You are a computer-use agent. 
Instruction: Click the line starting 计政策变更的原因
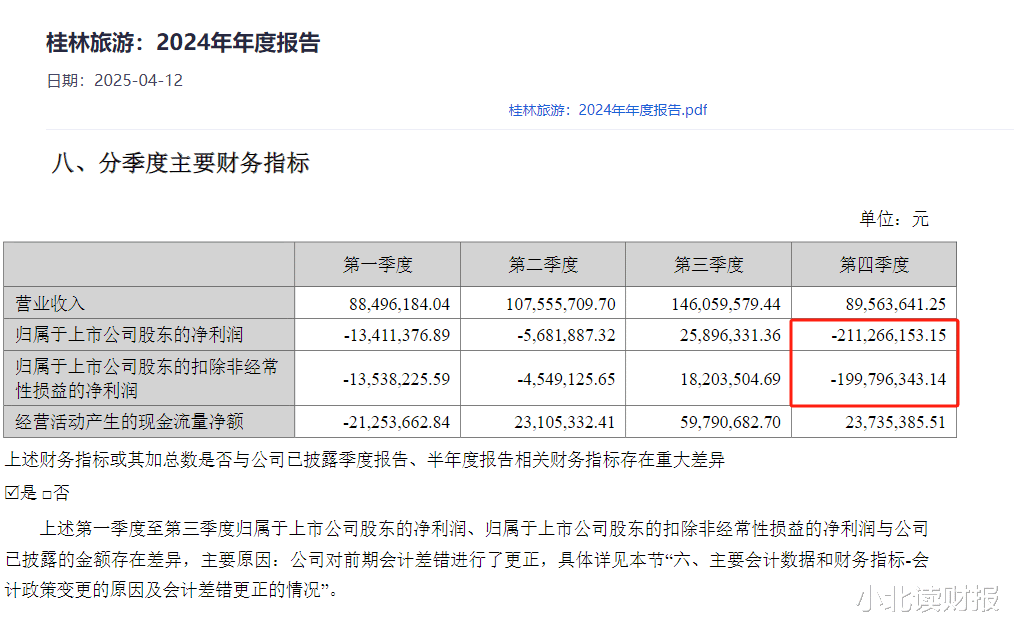pyautogui.click(x=171, y=590)
